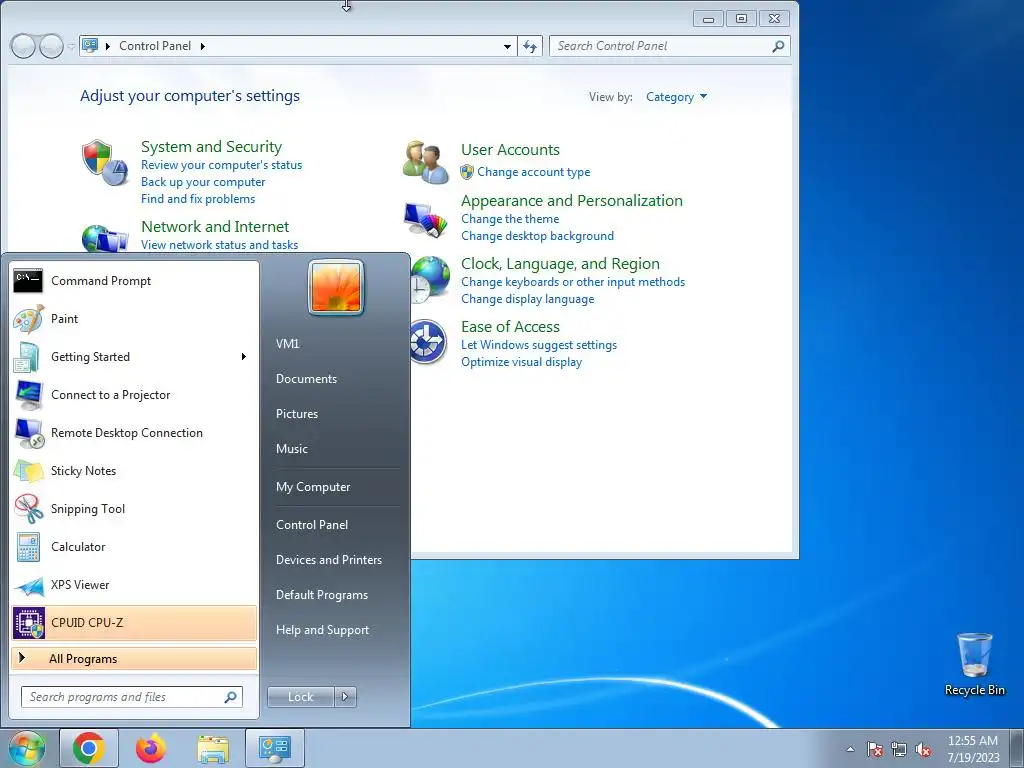Click the Ease of Access icon
Viewport: 1024px width, 768px height.
click(x=428, y=342)
